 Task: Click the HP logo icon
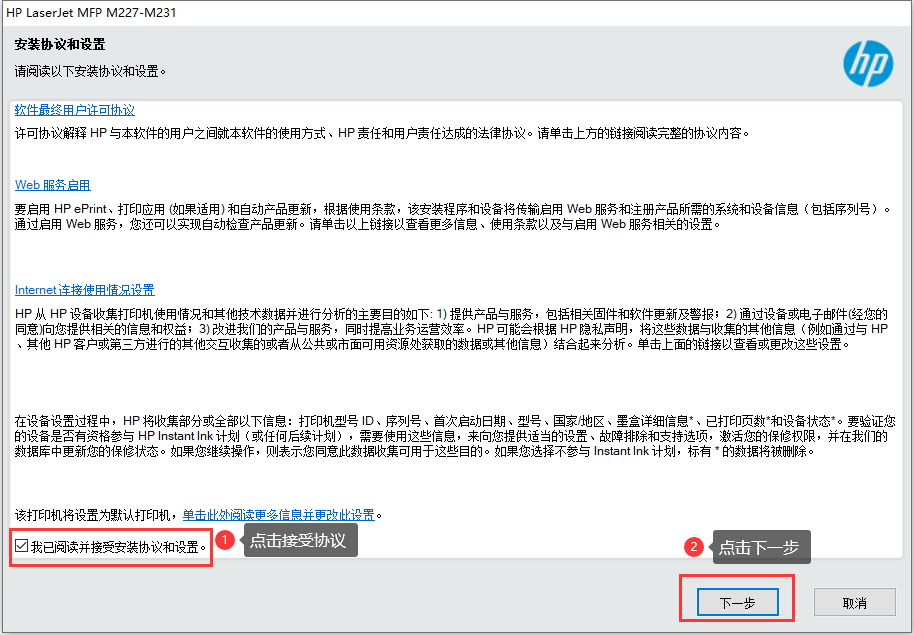coord(867,64)
